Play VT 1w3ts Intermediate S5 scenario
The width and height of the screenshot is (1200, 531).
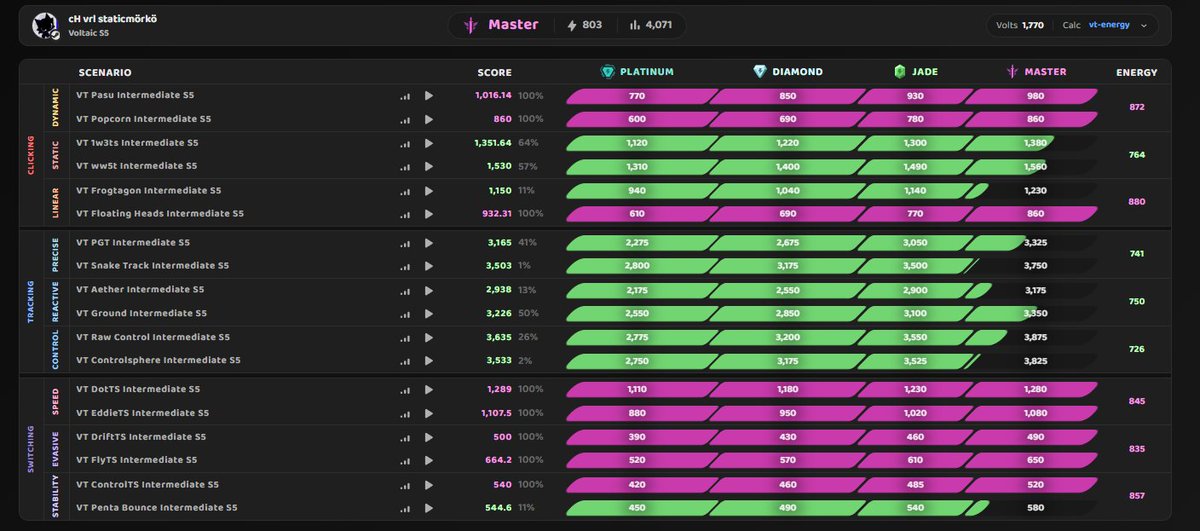[429, 143]
